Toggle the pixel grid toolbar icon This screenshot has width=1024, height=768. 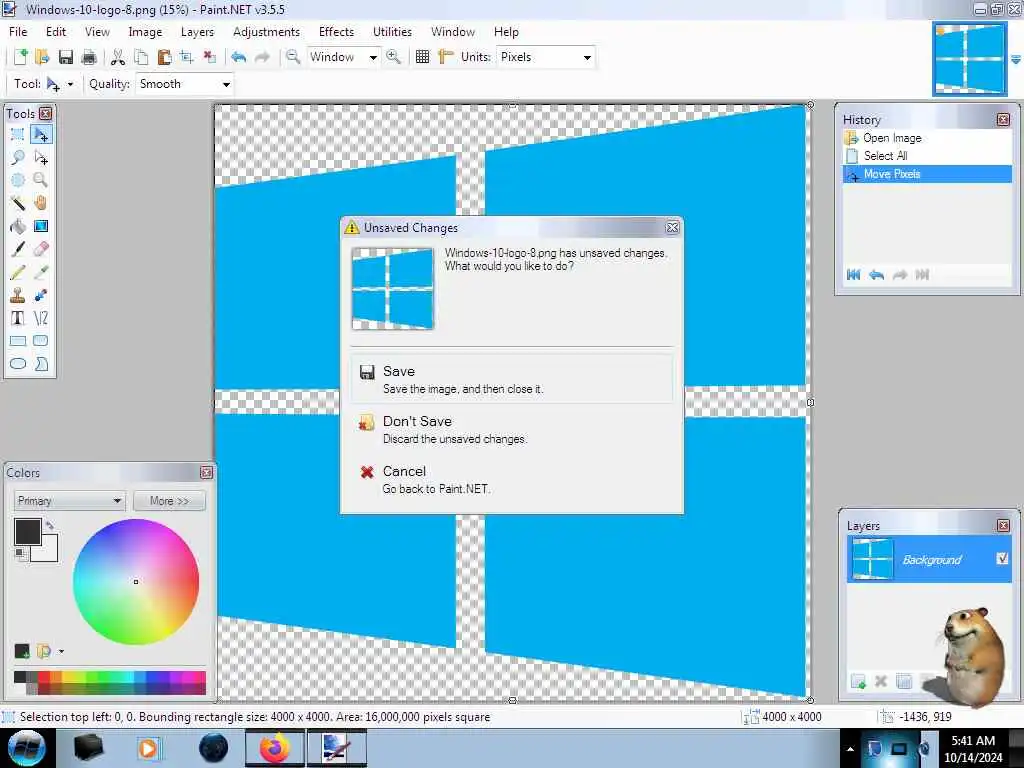pyautogui.click(x=423, y=57)
